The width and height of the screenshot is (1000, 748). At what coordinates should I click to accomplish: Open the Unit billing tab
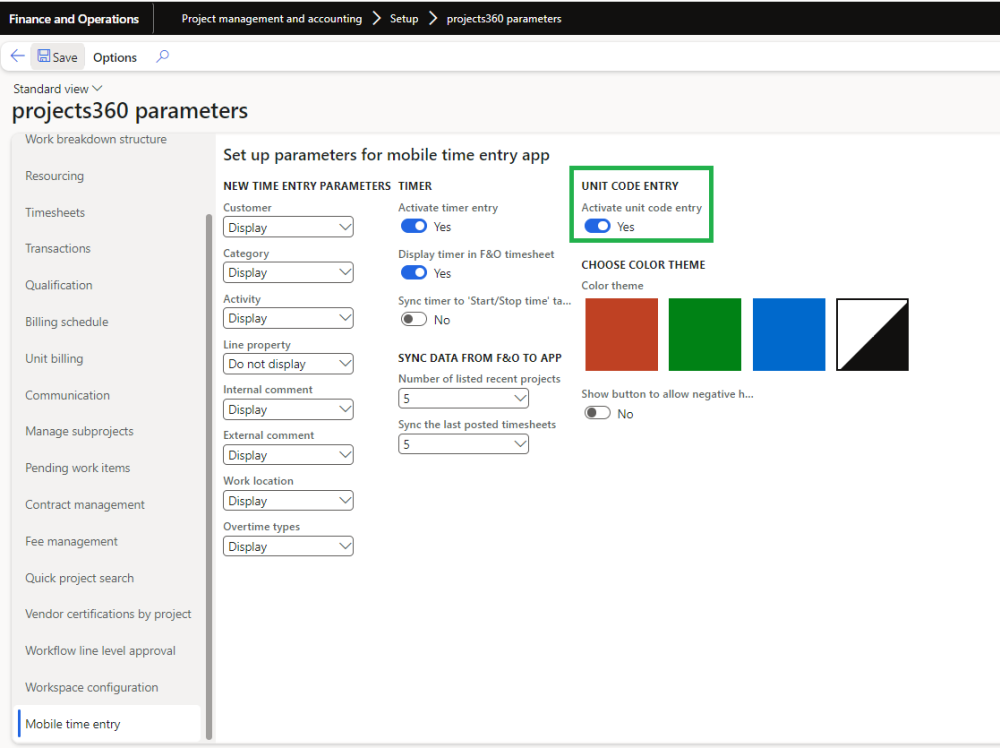[x=54, y=358]
